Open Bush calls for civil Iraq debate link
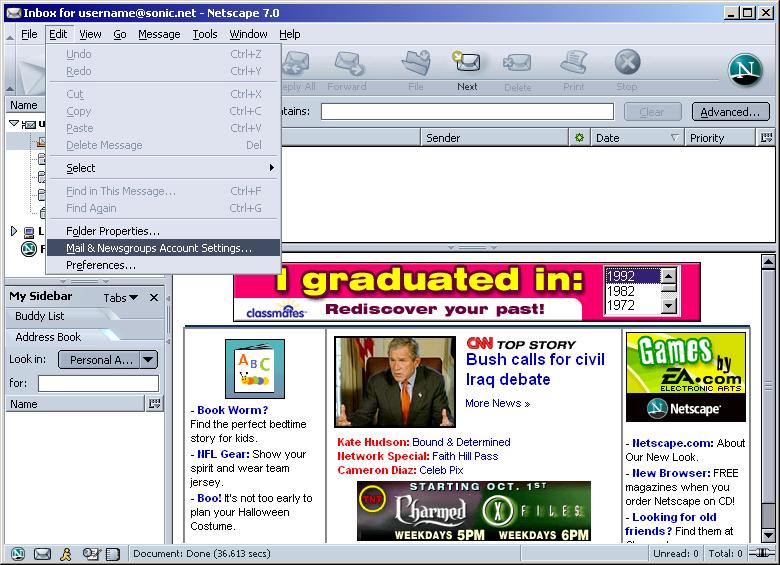The image size is (780, 565). point(535,369)
